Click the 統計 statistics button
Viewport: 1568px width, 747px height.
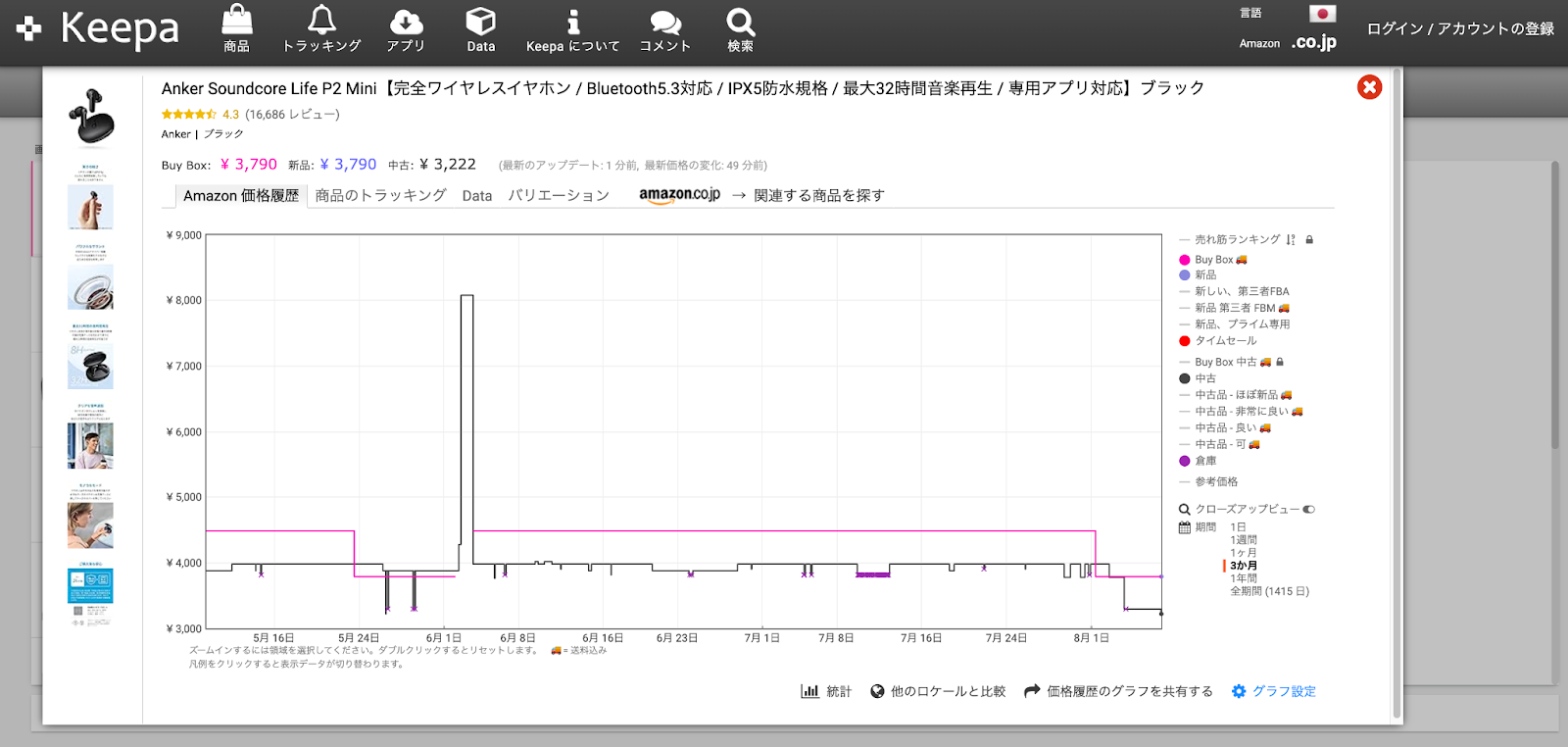826,691
